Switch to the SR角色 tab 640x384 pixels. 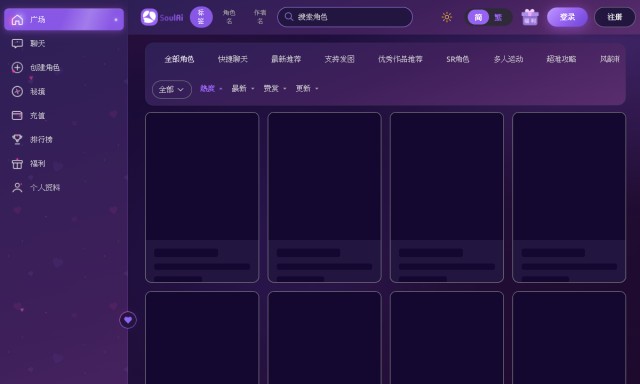[458, 59]
